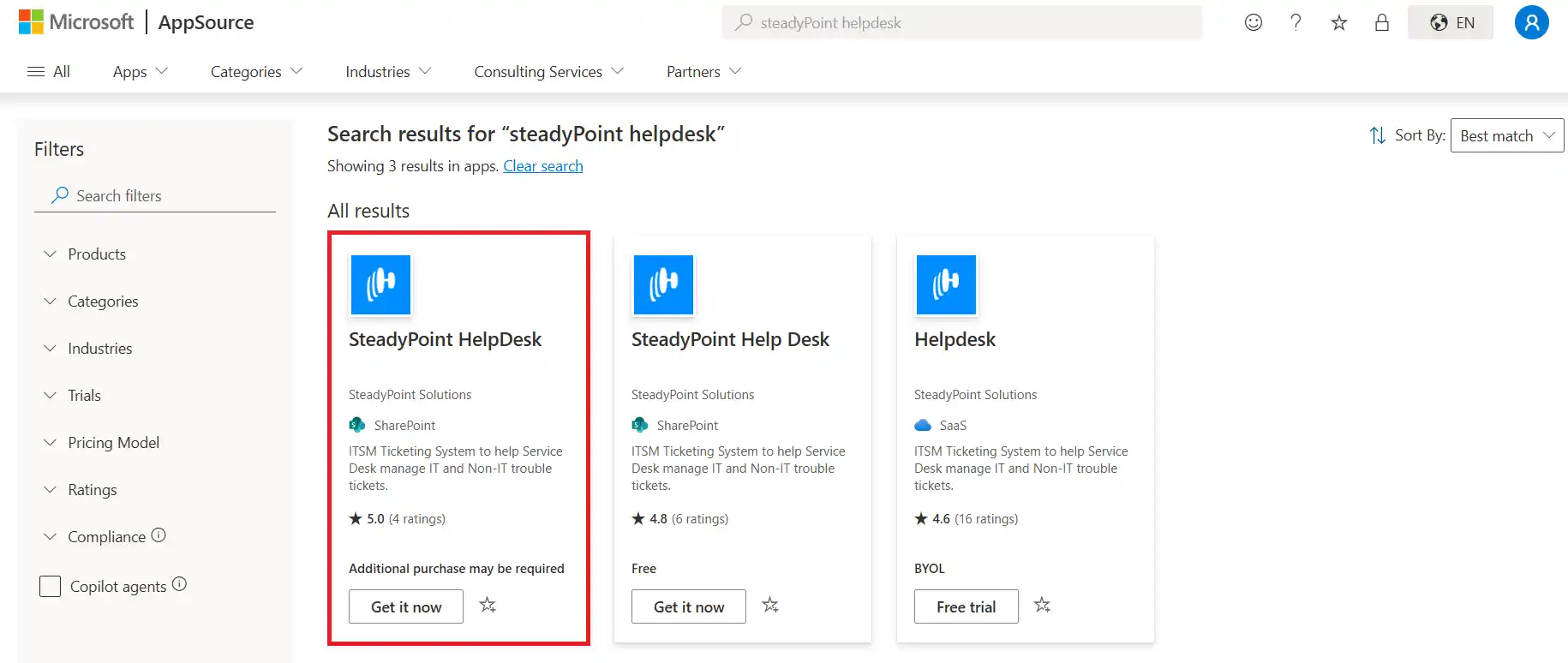Open the help question mark icon

[x=1296, y=22]
